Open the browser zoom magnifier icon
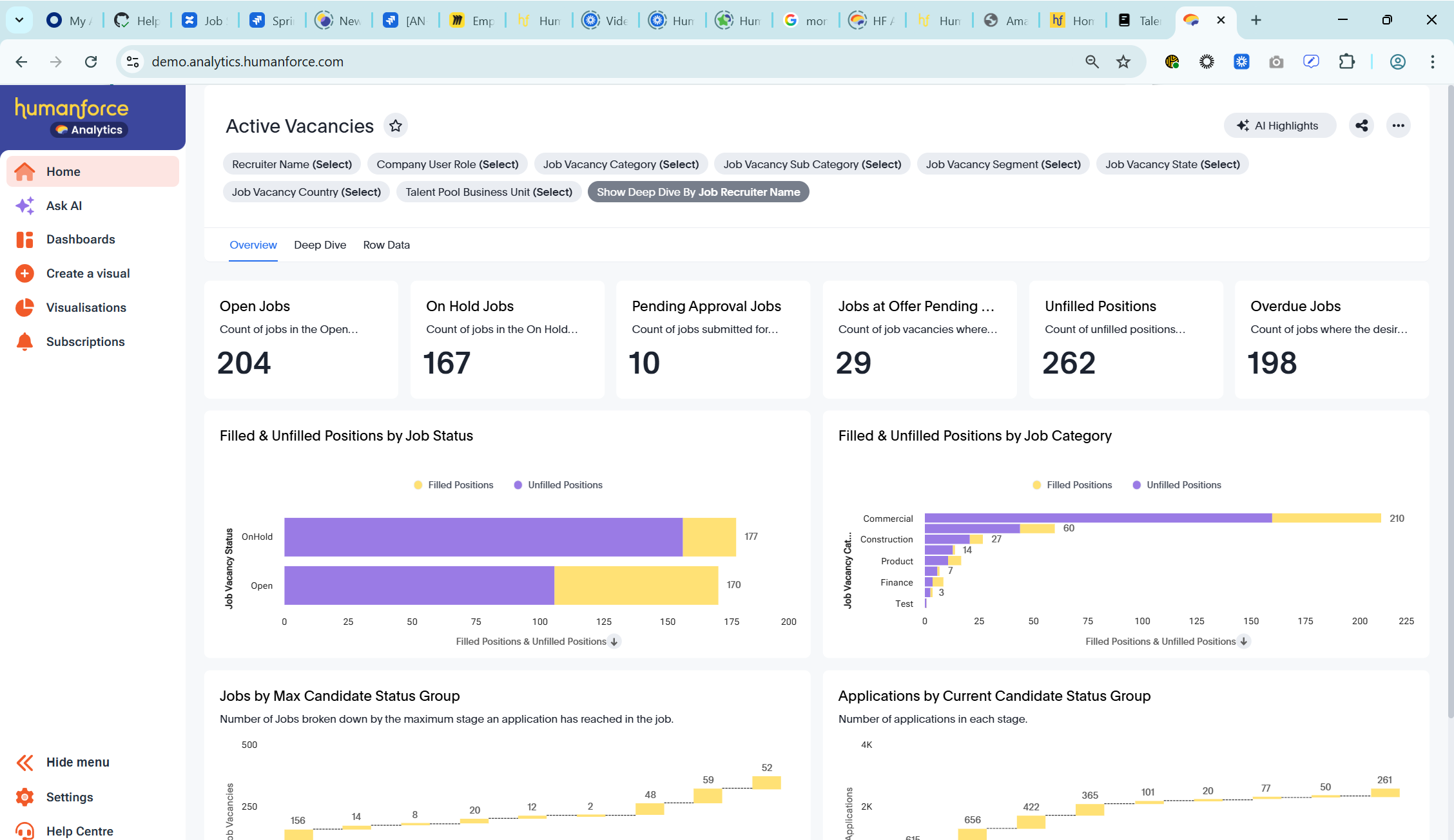This screenshot has width=1454, height=840. click(x=1092, y=62)
